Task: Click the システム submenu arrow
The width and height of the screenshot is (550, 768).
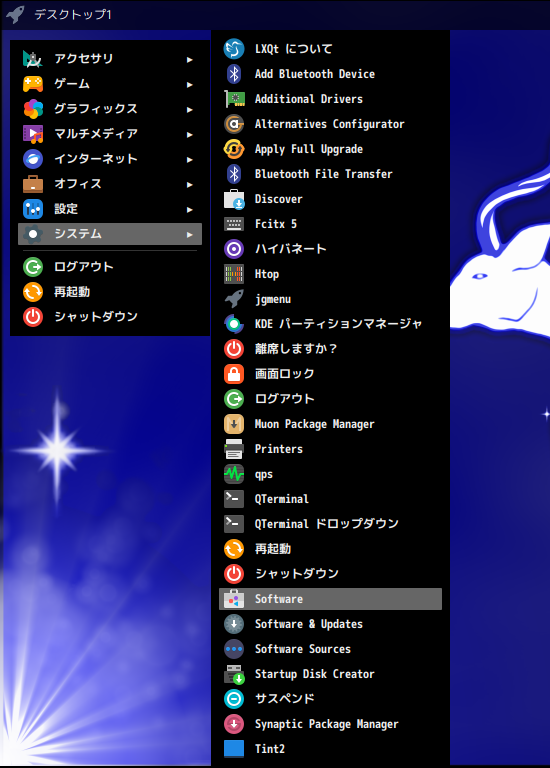Action: 190,235
